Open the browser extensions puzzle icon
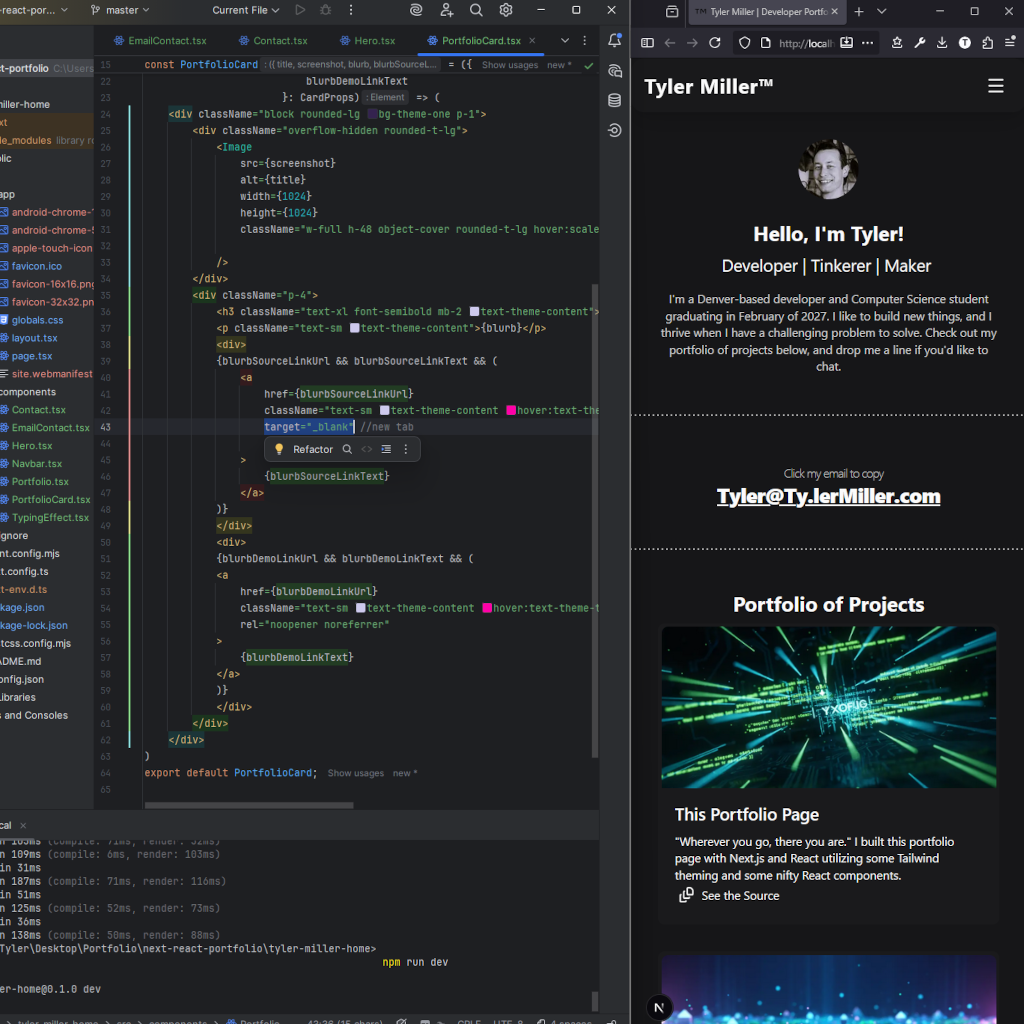Screen dimensions: 1024x1024 [x=987, y=42]
